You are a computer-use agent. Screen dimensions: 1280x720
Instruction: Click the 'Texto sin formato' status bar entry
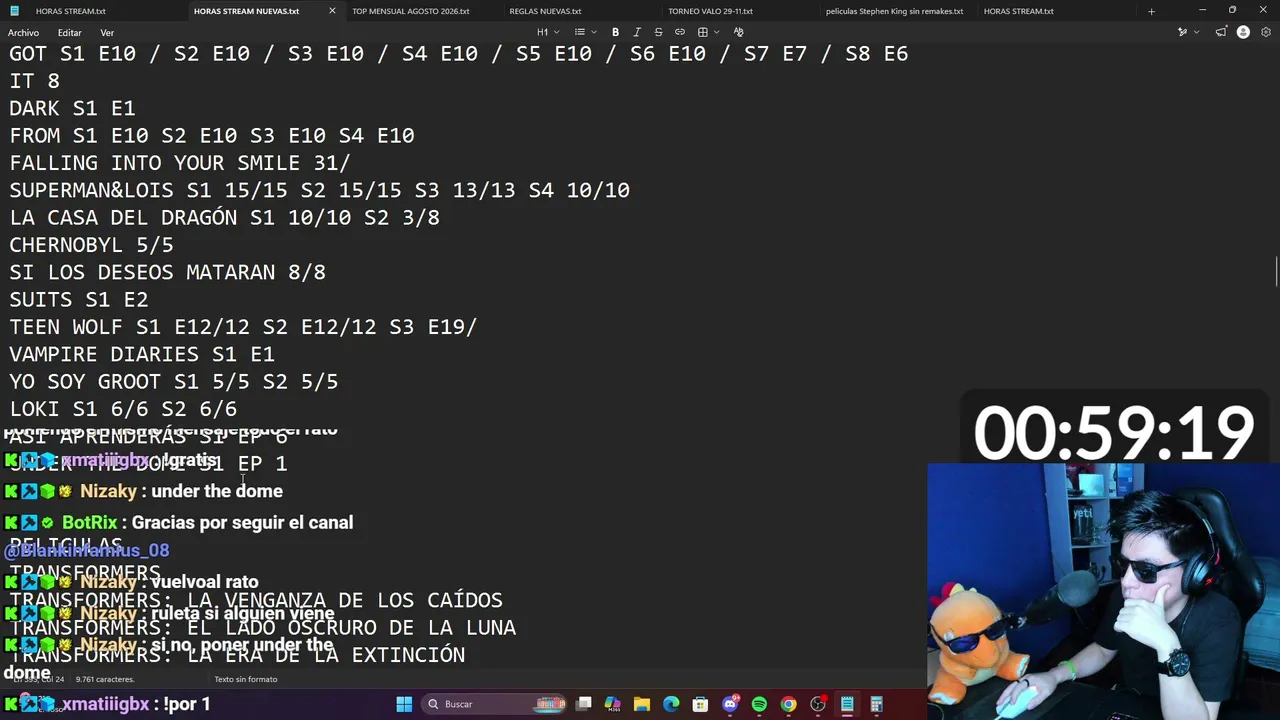click(245, 679)
